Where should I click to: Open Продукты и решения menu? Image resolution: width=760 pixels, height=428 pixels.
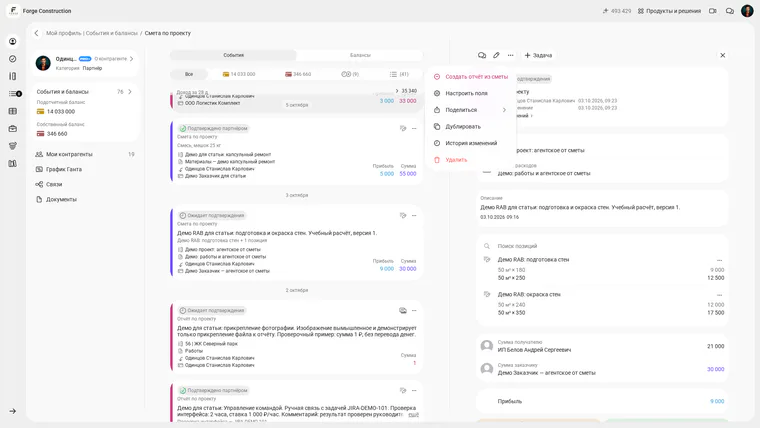[669, 11]
